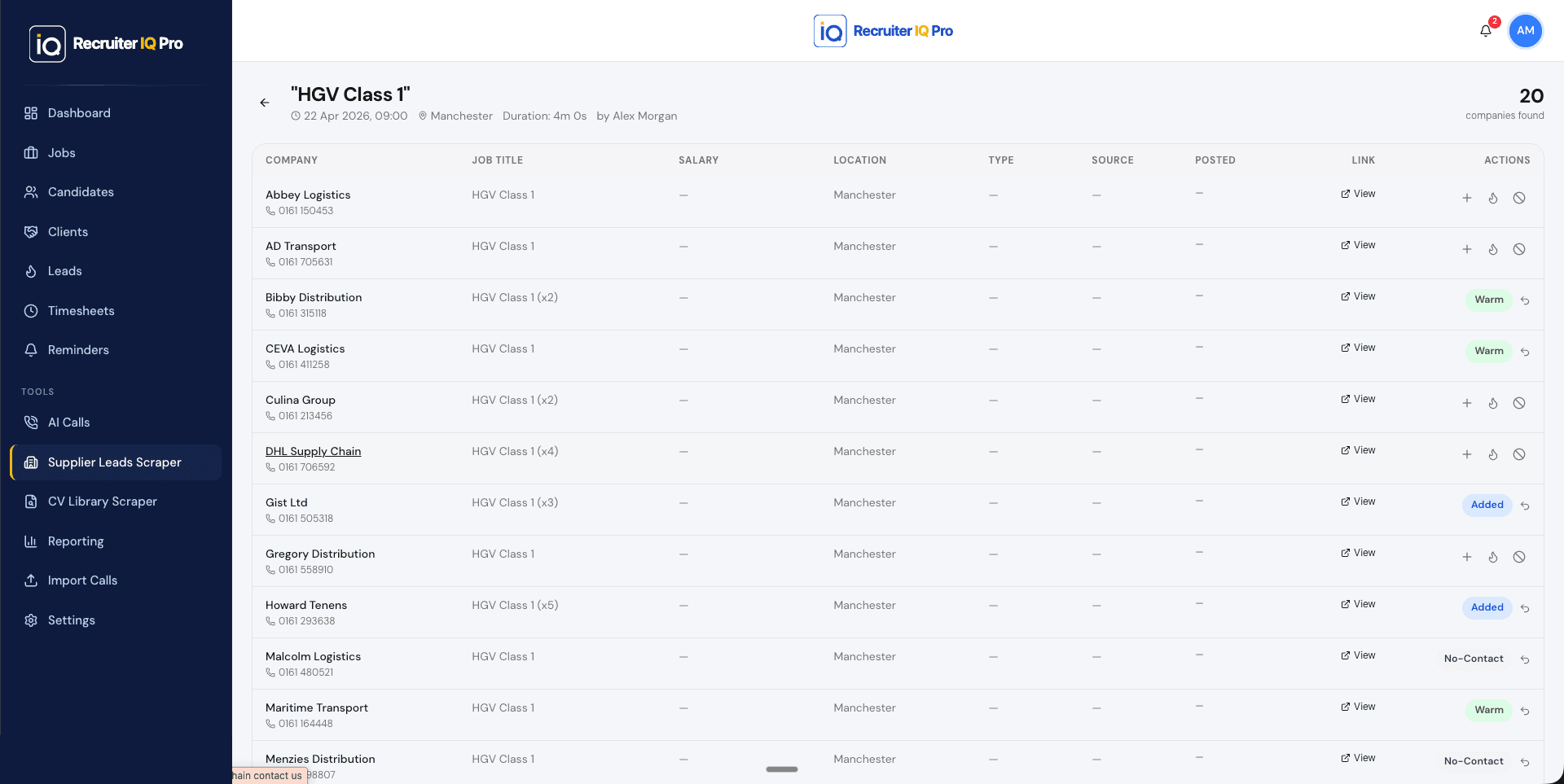Click the Warm badge on Bibby Distribution
The width and height of the screenshot is (1564, 784).
[x=1488, y=300]
